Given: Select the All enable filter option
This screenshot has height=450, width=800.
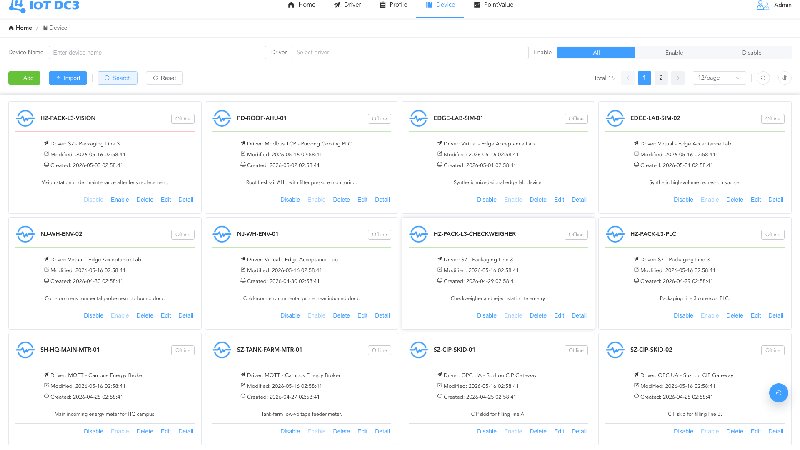Looking at the screenshot, I should (x=596, y=53).
